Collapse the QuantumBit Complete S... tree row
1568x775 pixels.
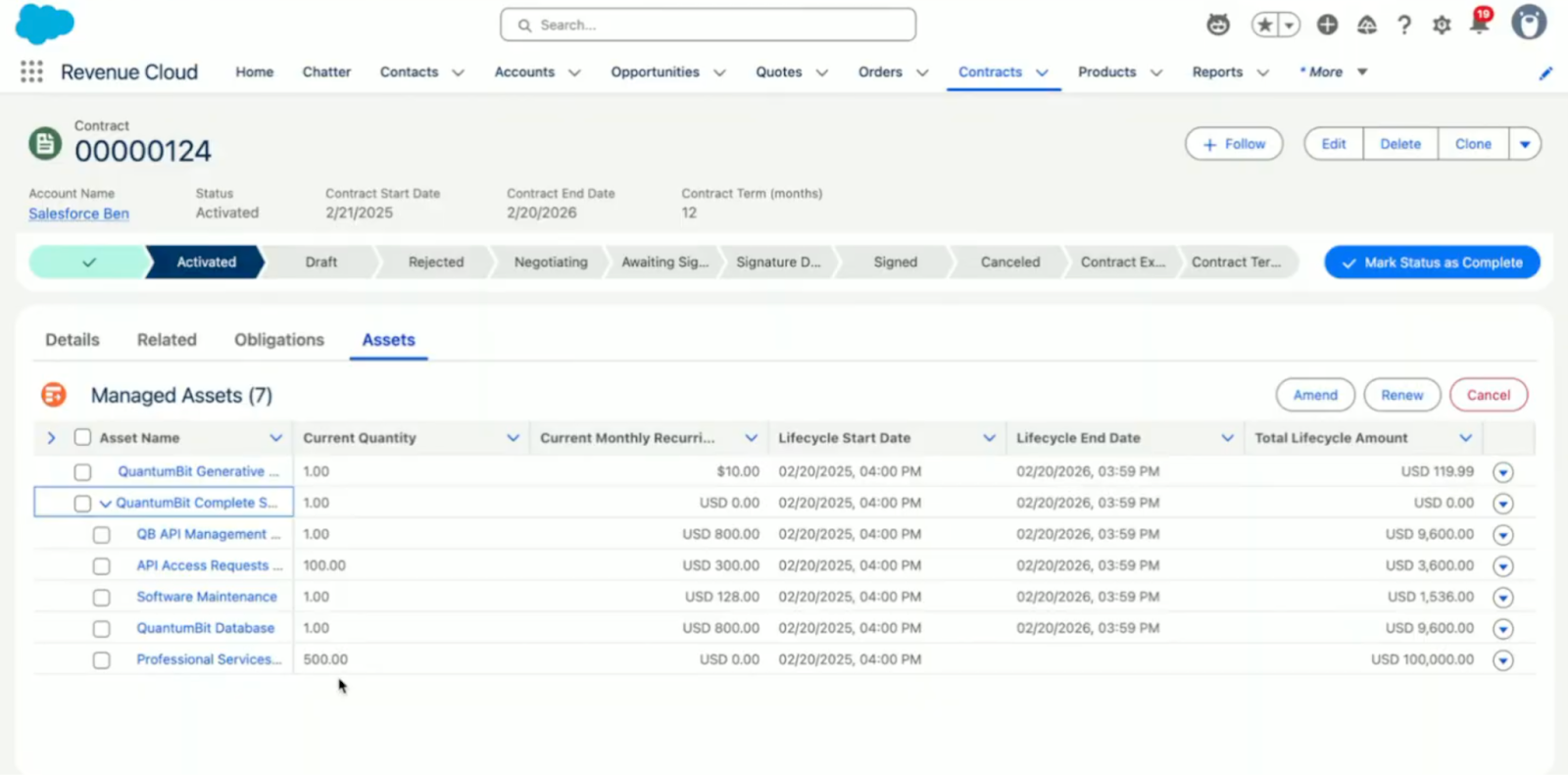tap(105, 504)
